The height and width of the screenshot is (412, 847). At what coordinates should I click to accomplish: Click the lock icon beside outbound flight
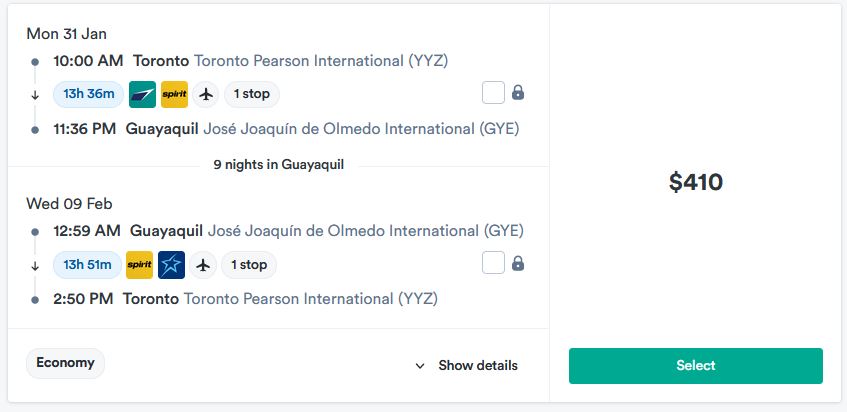(518, 92)
